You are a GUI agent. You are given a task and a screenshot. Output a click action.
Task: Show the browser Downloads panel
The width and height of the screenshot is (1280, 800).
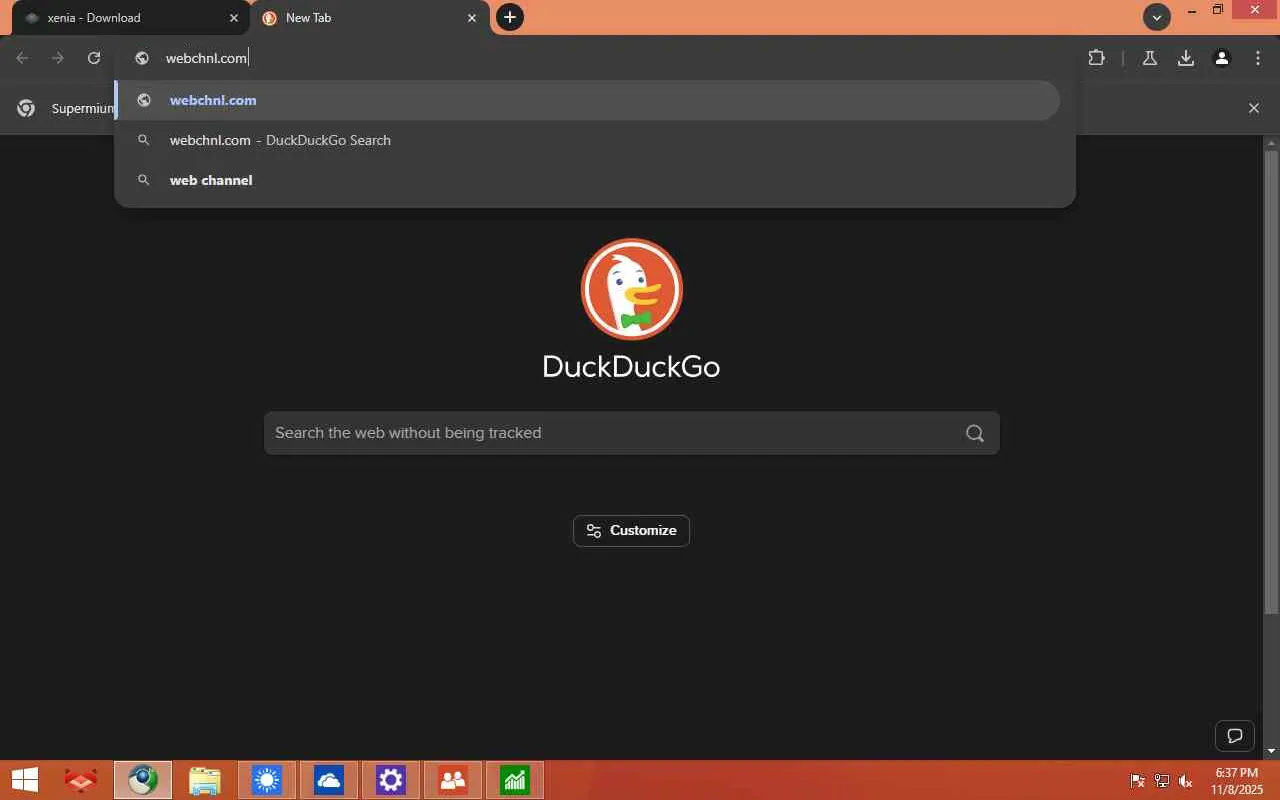[x=1186, y=58]
